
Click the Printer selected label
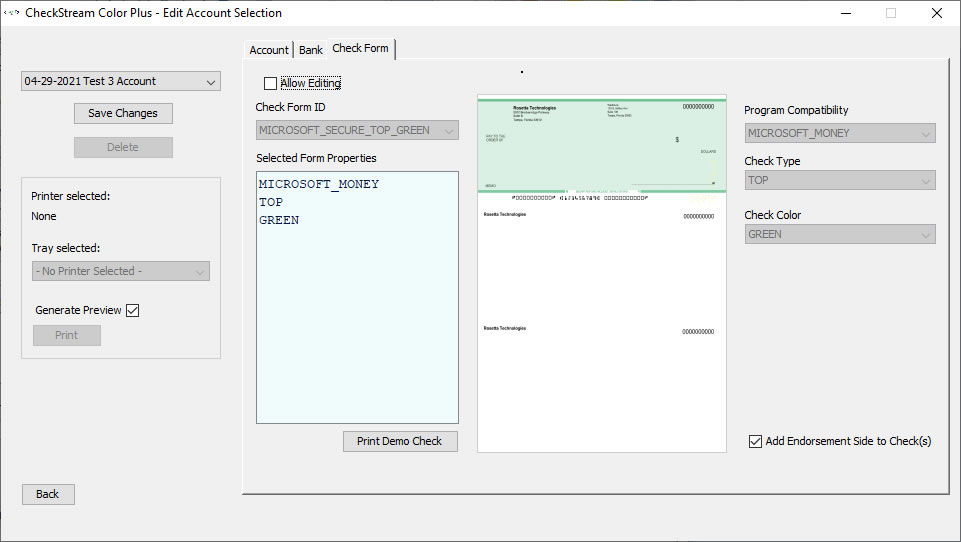(70, 196)
